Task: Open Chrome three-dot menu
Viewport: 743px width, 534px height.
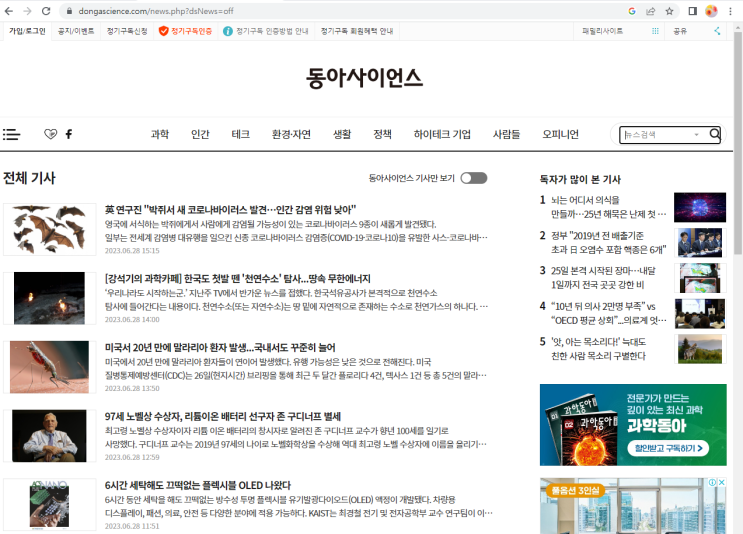Action: click(x=730, y=11)
